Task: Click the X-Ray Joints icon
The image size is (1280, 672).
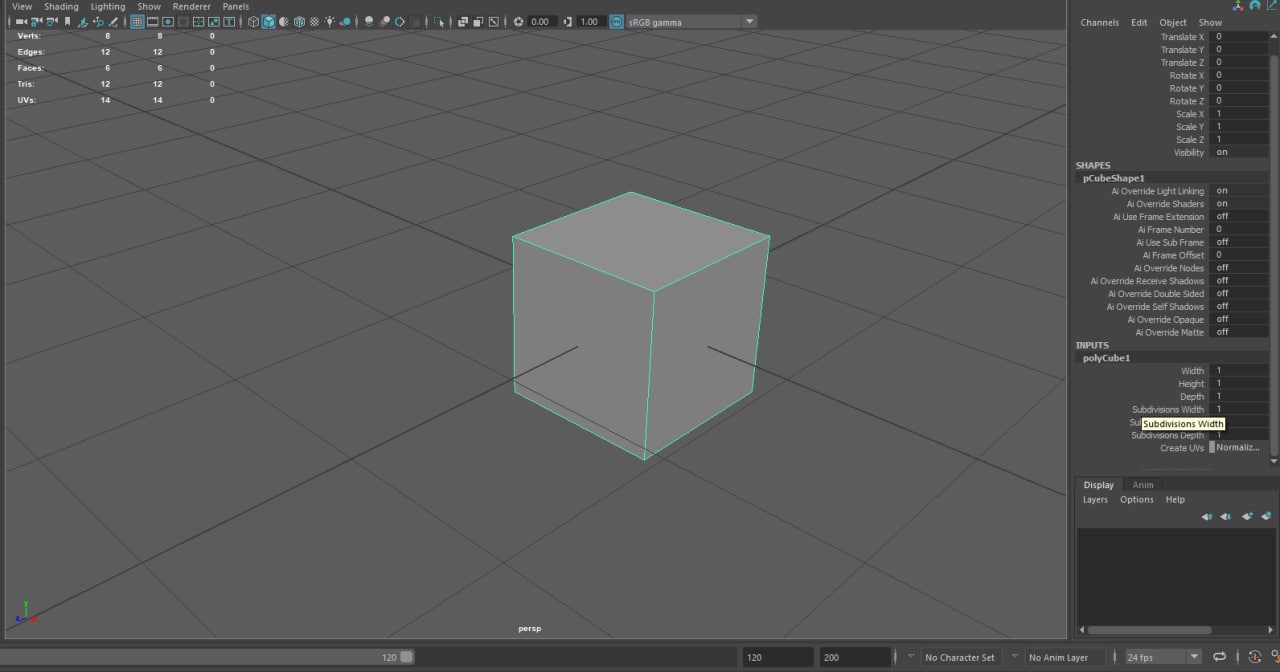Action: pos(493,21)
